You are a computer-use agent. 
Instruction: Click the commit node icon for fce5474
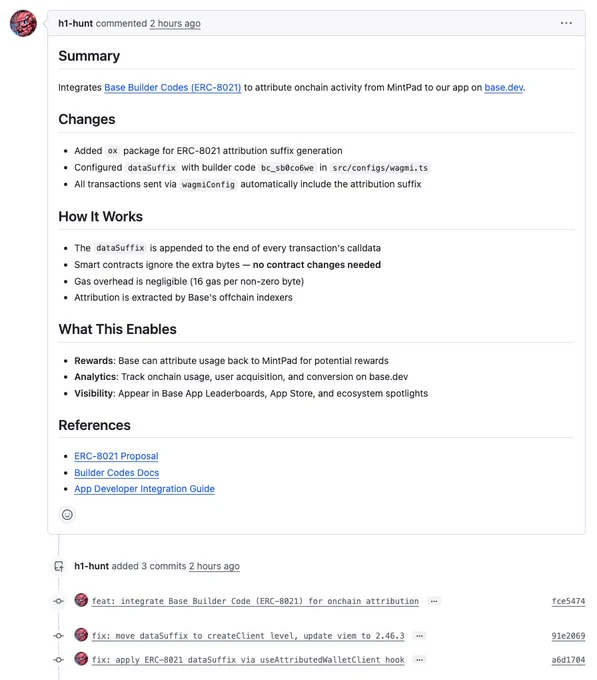click(x=59, y=601)
